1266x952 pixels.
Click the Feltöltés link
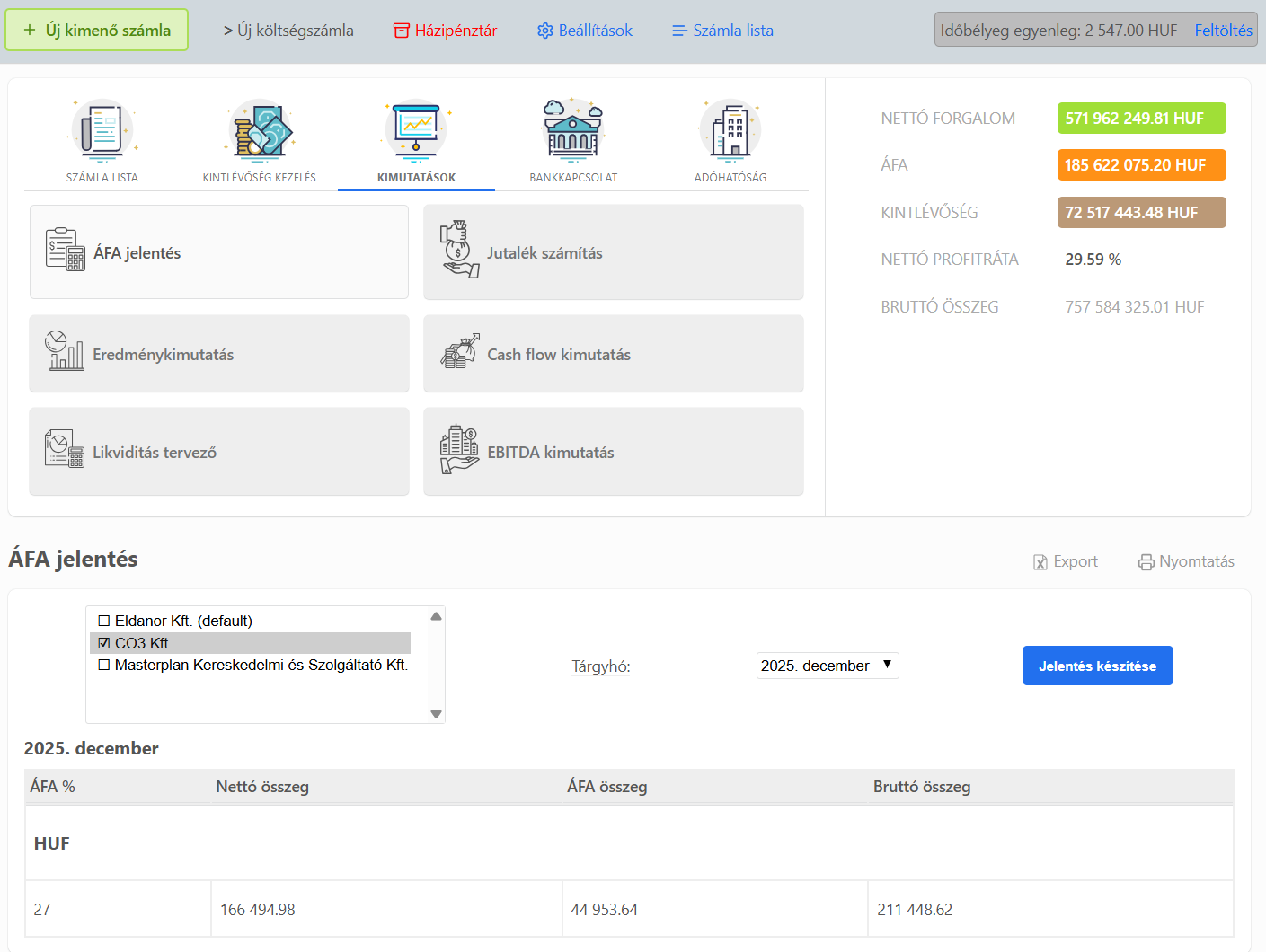coord(1223,31)
